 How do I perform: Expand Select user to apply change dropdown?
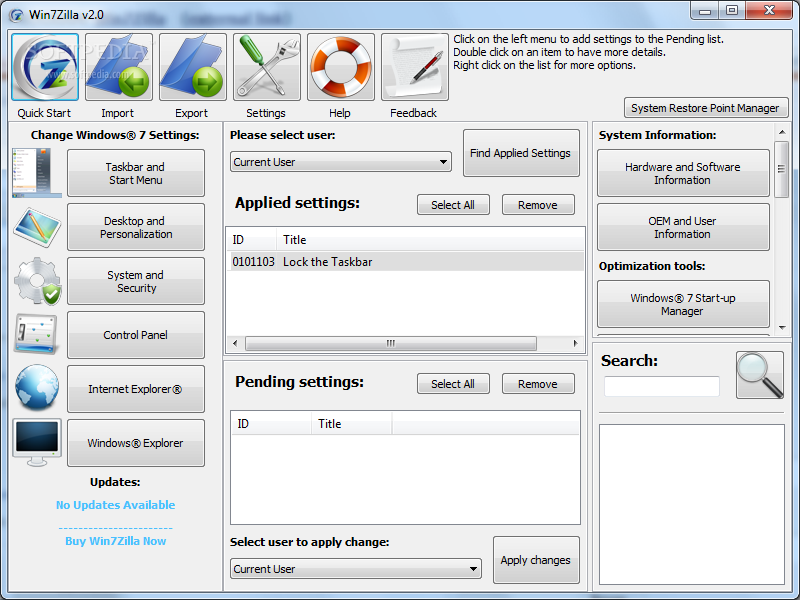356,568
